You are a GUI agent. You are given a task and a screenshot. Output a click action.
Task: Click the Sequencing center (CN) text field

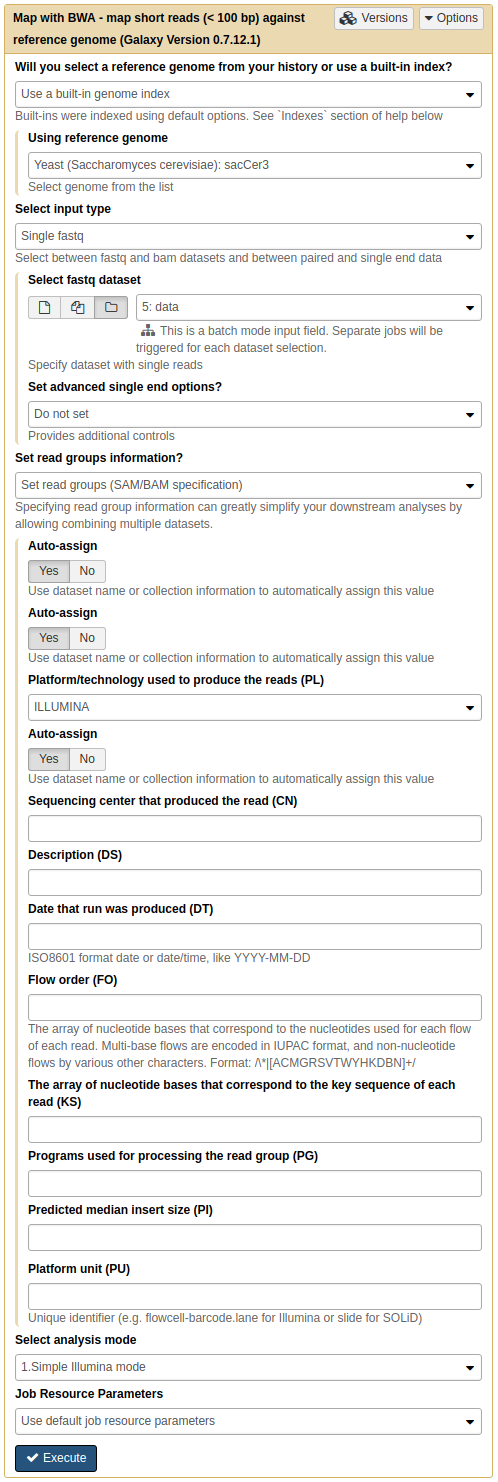click(255, 828)
